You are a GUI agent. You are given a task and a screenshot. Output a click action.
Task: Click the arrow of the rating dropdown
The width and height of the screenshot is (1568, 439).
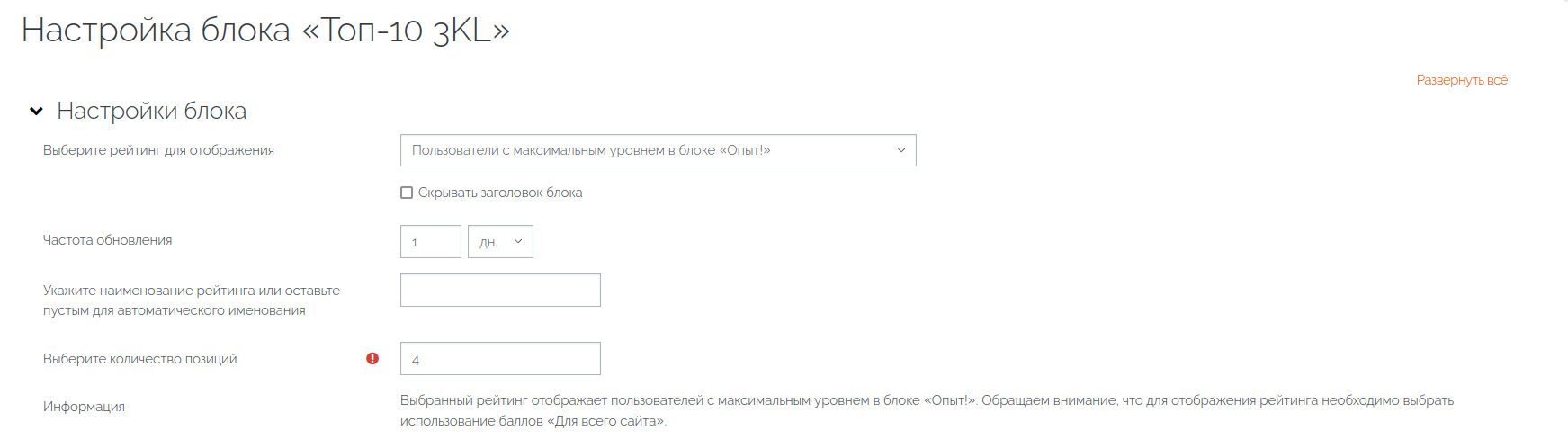[x=901, y=150]
